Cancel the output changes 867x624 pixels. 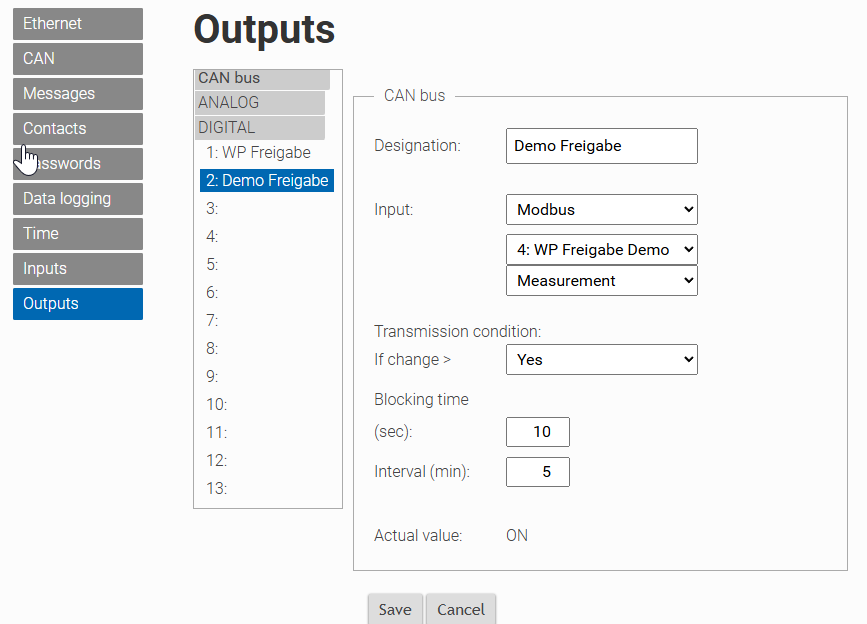(x=461, y=609)
